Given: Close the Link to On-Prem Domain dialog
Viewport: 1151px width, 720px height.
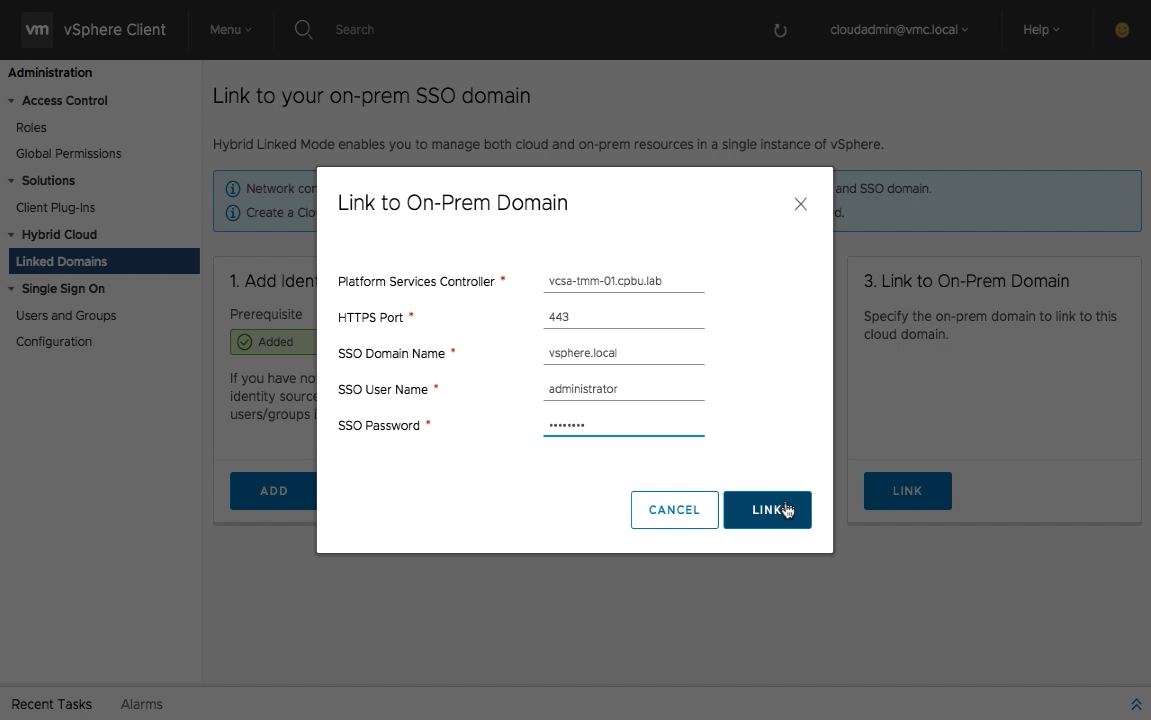Looking at the screenshot, I should pyautogui.click(x=800, y=204).
